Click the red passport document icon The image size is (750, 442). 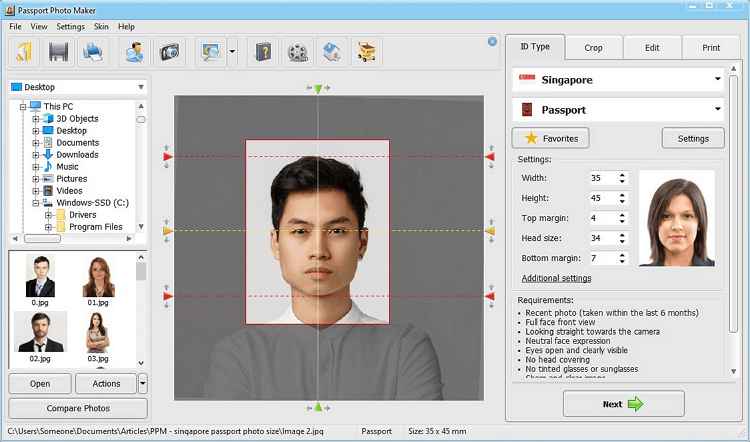tap(527, 110)
